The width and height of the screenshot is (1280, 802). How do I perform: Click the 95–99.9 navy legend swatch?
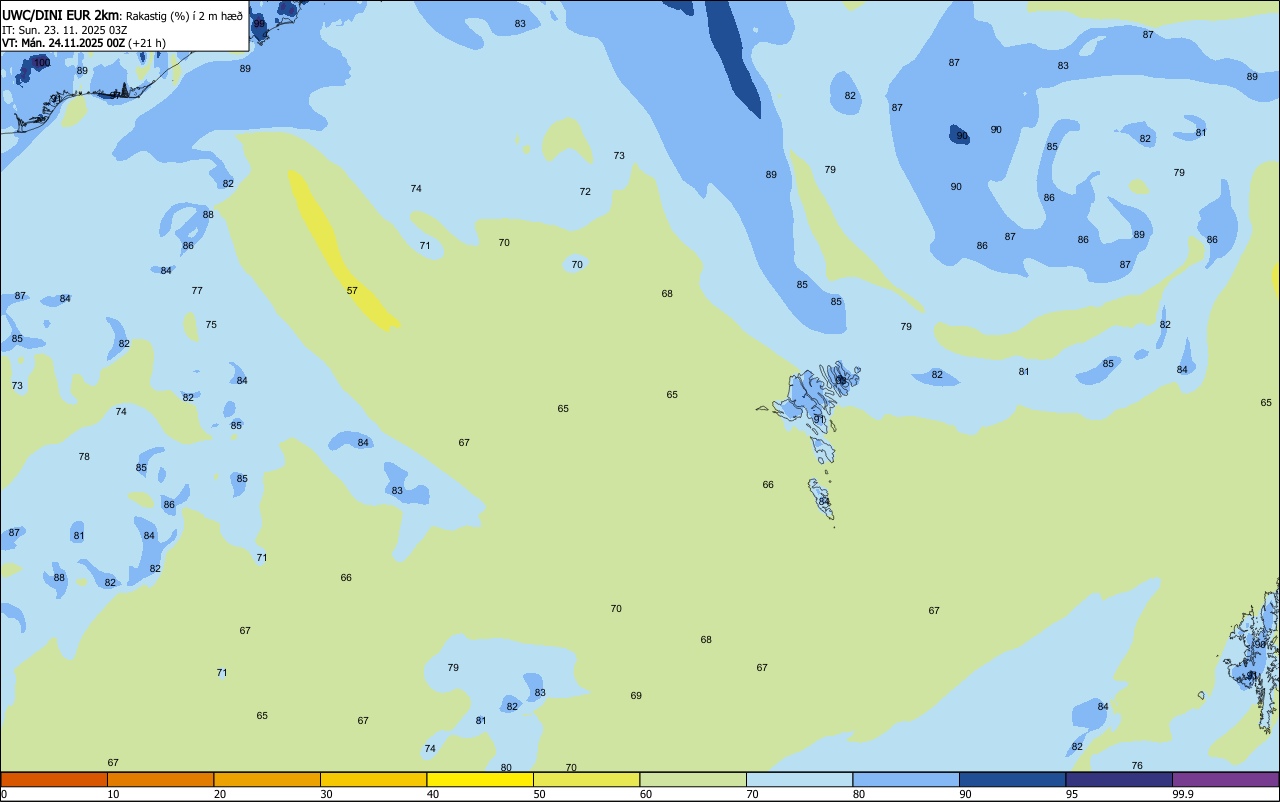(x=1119, y=779)
